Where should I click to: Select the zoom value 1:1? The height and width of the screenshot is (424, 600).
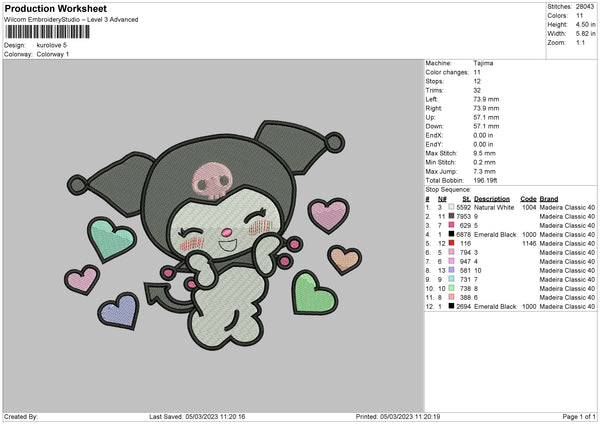pos(580,42)
